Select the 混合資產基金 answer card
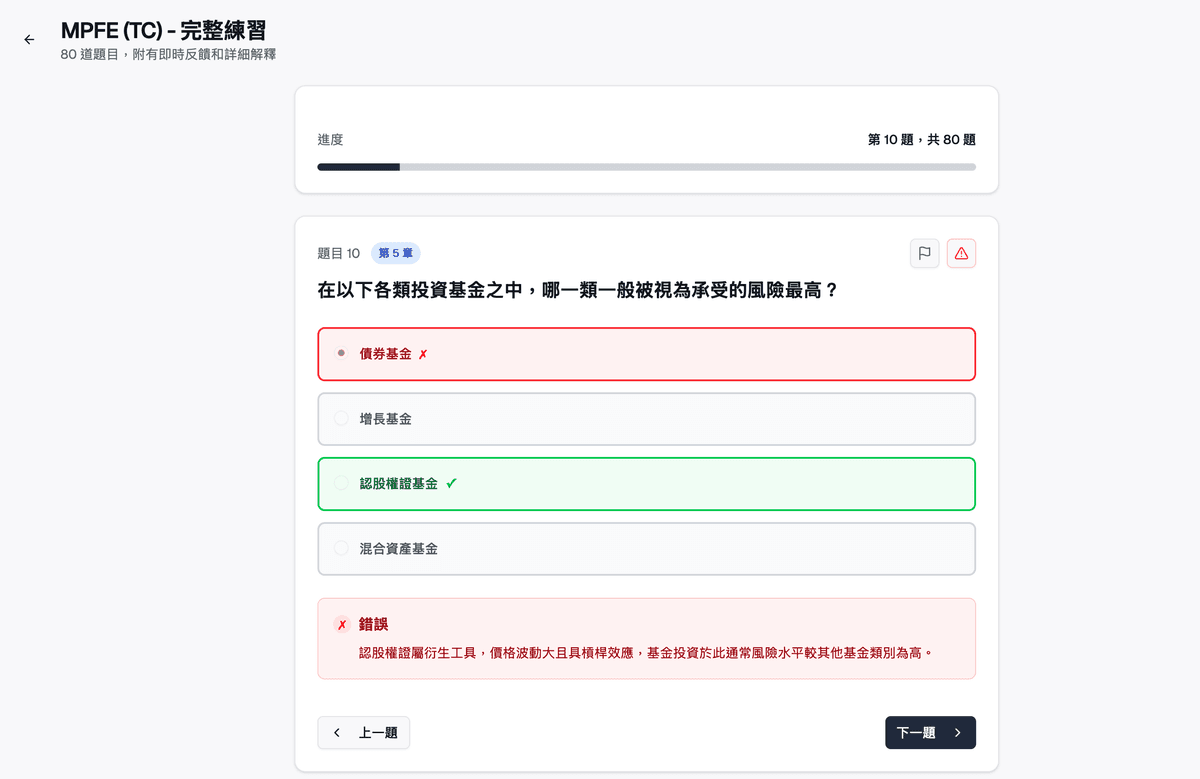 pyautogui.click(x=646, y=548)
